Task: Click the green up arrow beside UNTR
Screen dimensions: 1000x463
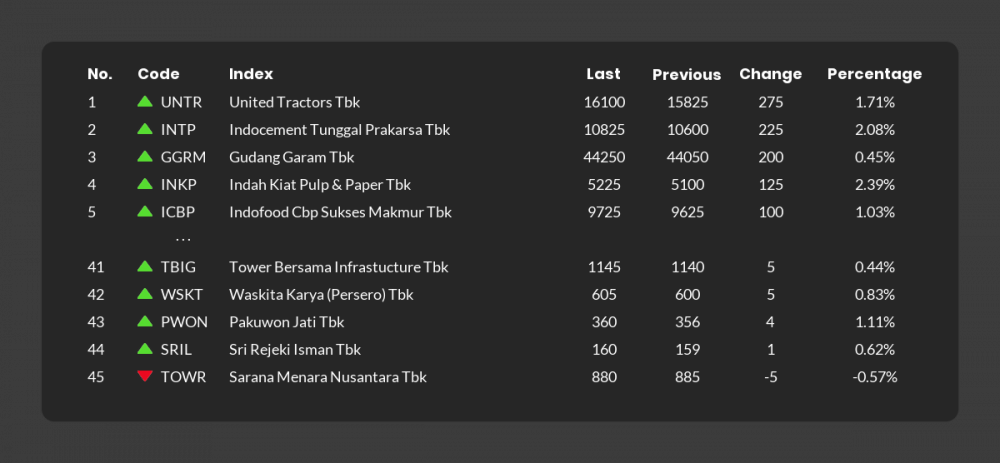Action: pos(145,101)
